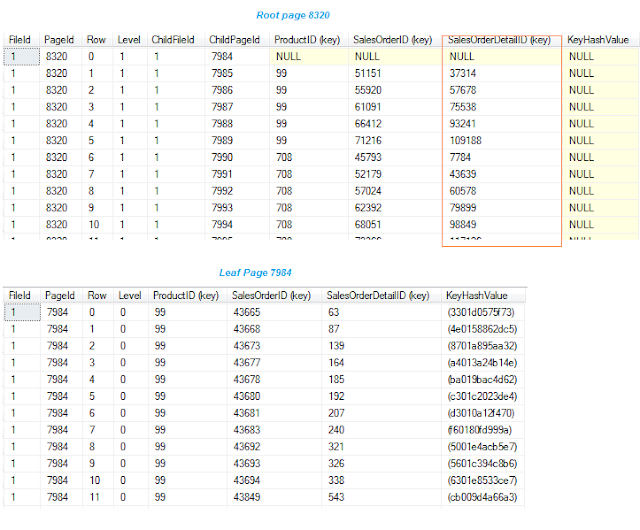Select ChildPageId cell 7986

point(237,90)
